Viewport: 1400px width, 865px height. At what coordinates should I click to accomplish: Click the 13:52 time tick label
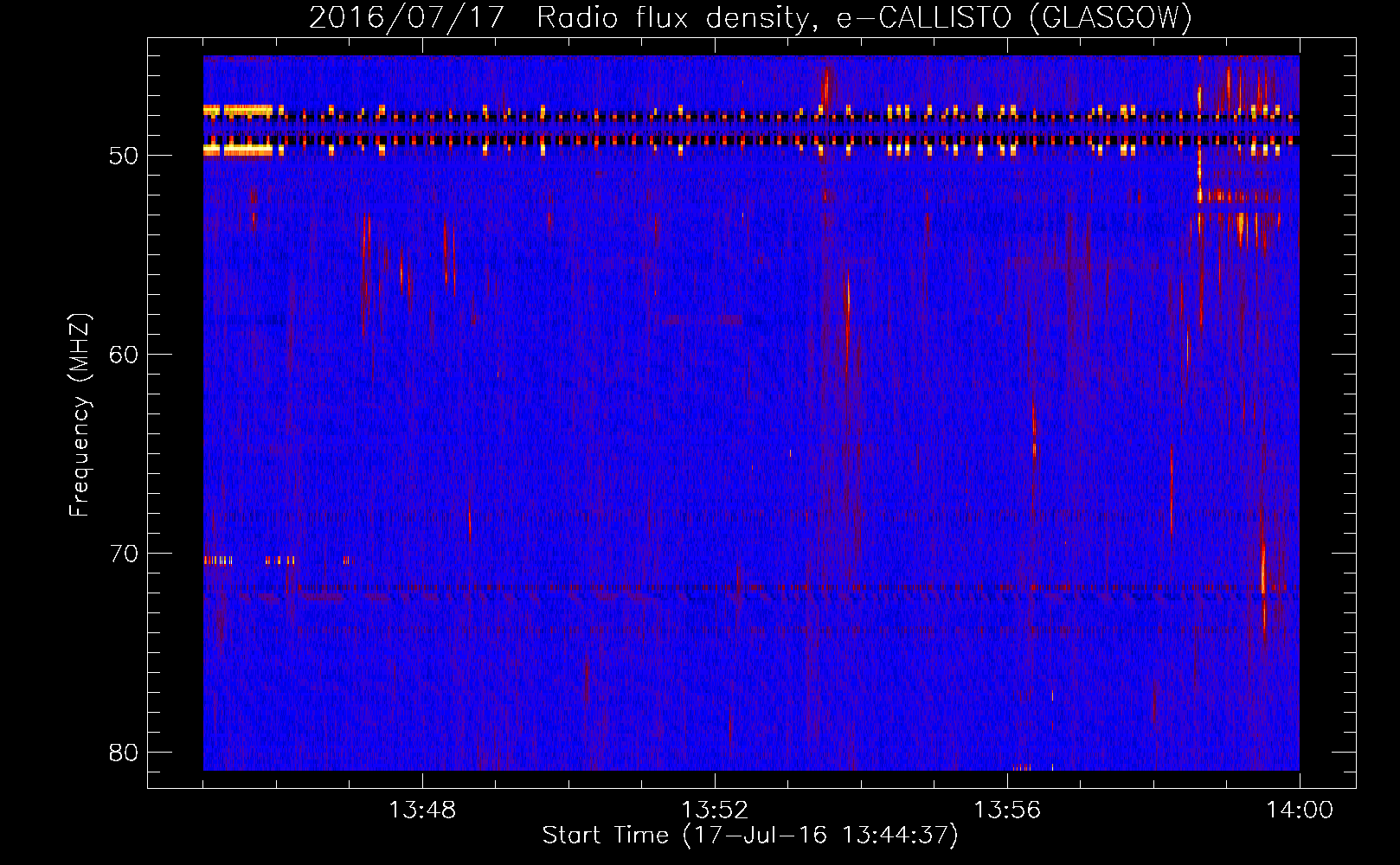coord(715,811)
